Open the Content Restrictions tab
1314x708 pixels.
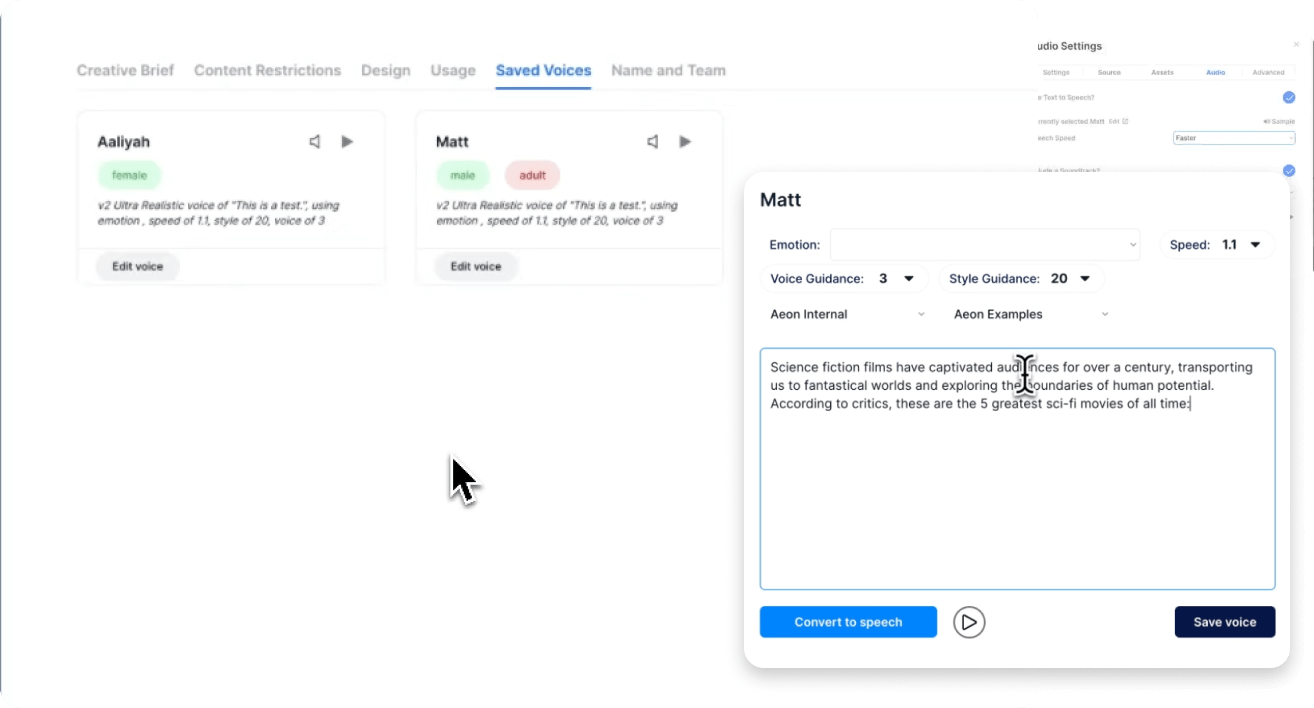click(267, 70)
